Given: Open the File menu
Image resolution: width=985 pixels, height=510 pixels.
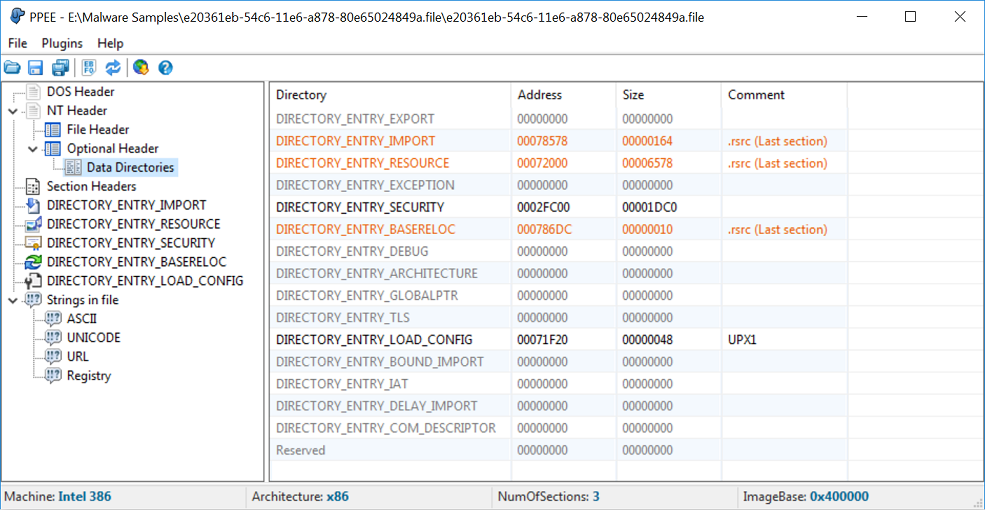Looking at the screenshot, I should pyautogui.click(x=18, y=43).
